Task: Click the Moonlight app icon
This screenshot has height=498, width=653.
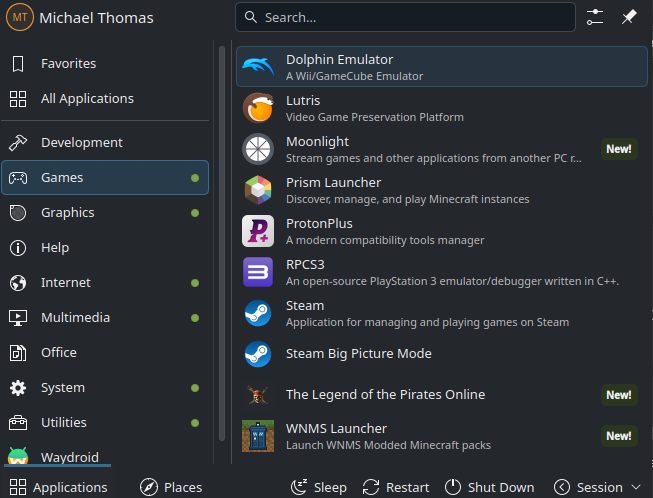Action: point(258,149)
